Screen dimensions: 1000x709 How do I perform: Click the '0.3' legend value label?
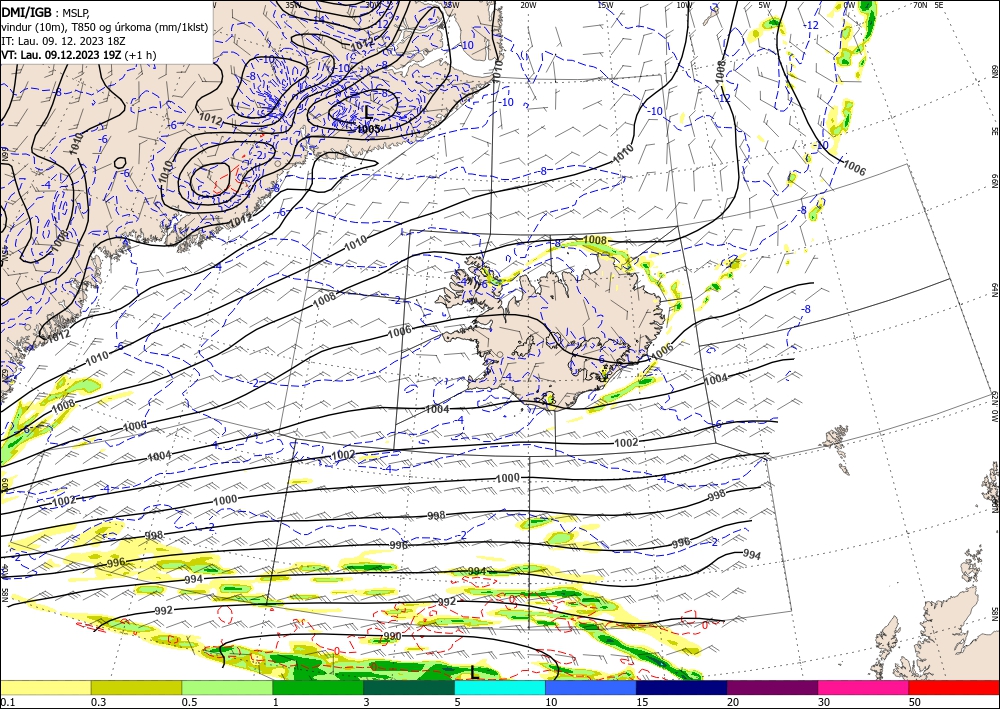coord(98,701)
